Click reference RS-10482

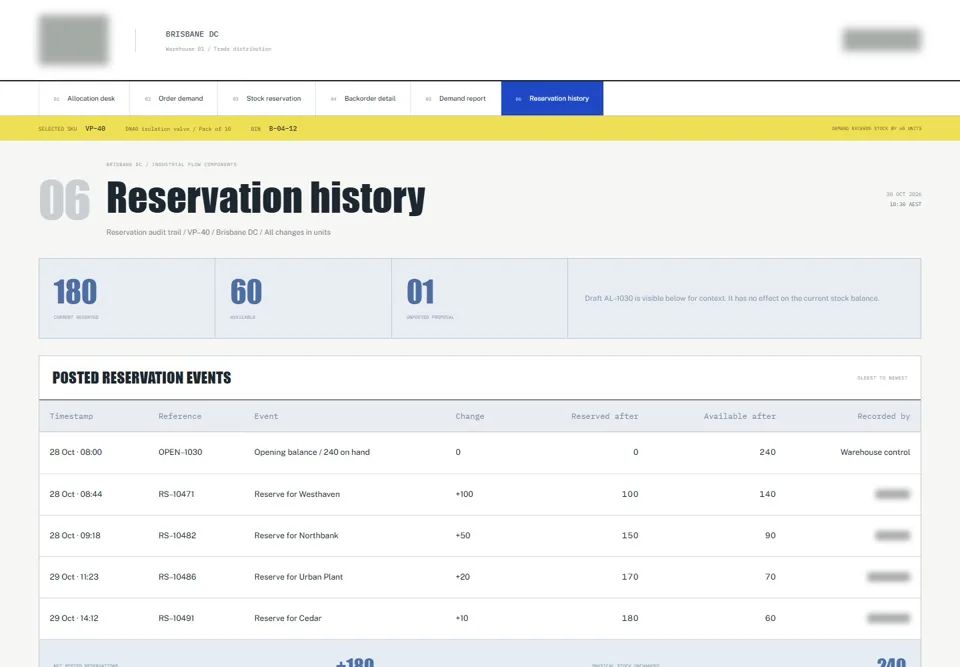point(177,535)
